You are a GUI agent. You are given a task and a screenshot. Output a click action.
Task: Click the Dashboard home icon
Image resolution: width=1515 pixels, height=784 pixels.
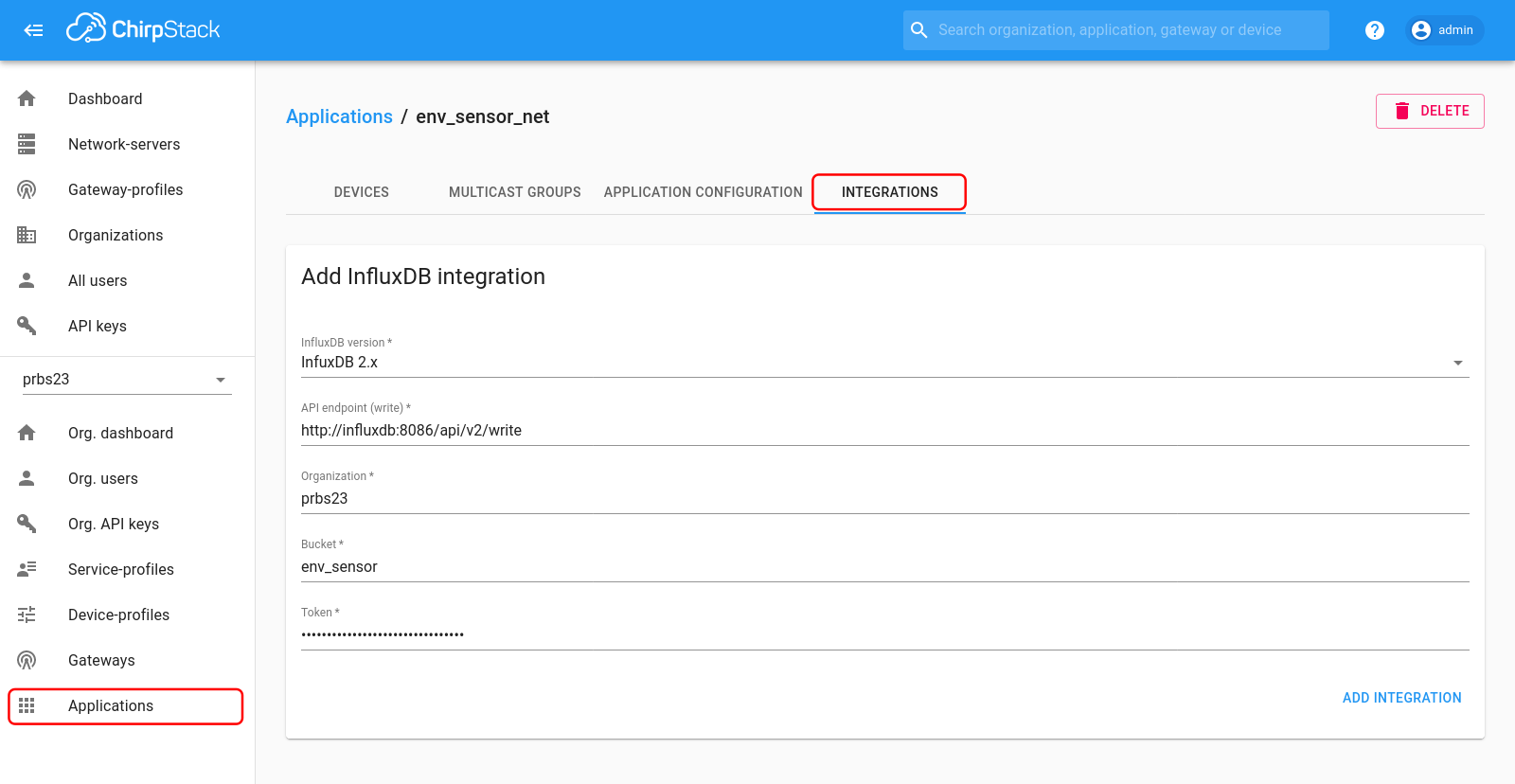coord(27,98)
